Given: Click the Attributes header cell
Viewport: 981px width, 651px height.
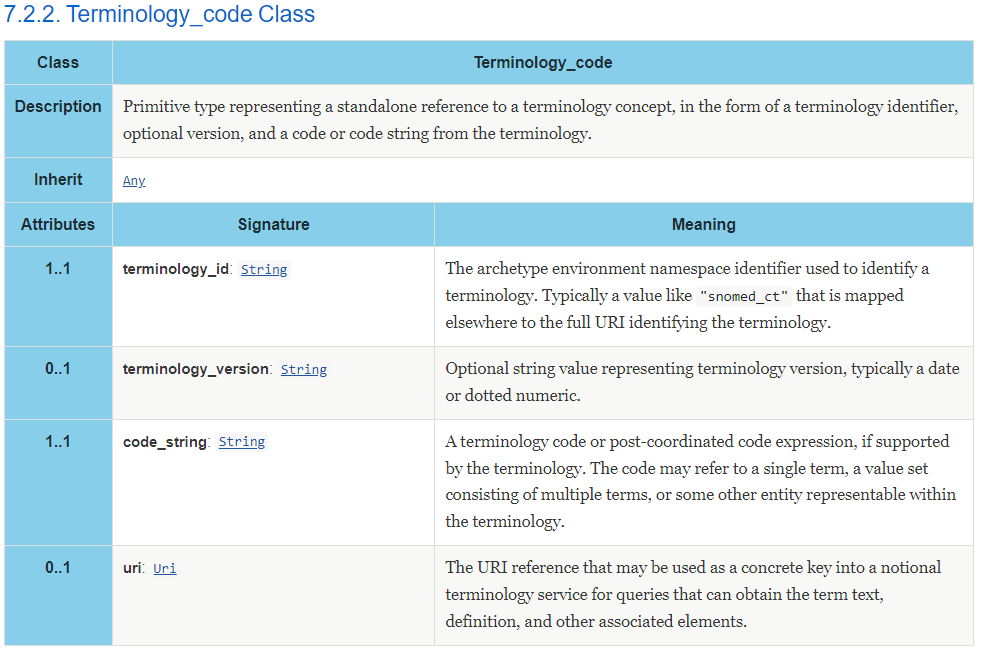Looking at the screenshot, I should click(58, 225).
